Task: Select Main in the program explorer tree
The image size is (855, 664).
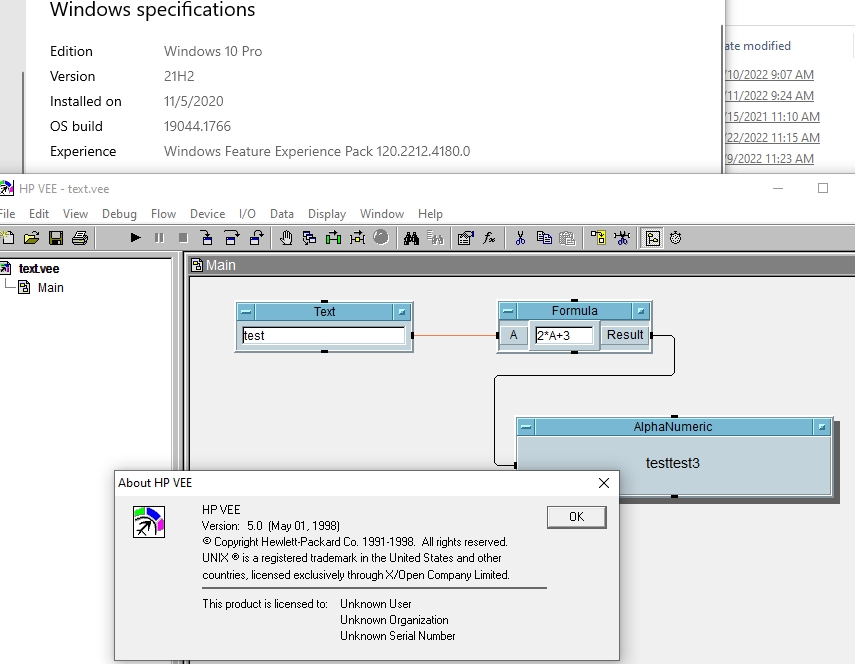Action: click(50, 288)
